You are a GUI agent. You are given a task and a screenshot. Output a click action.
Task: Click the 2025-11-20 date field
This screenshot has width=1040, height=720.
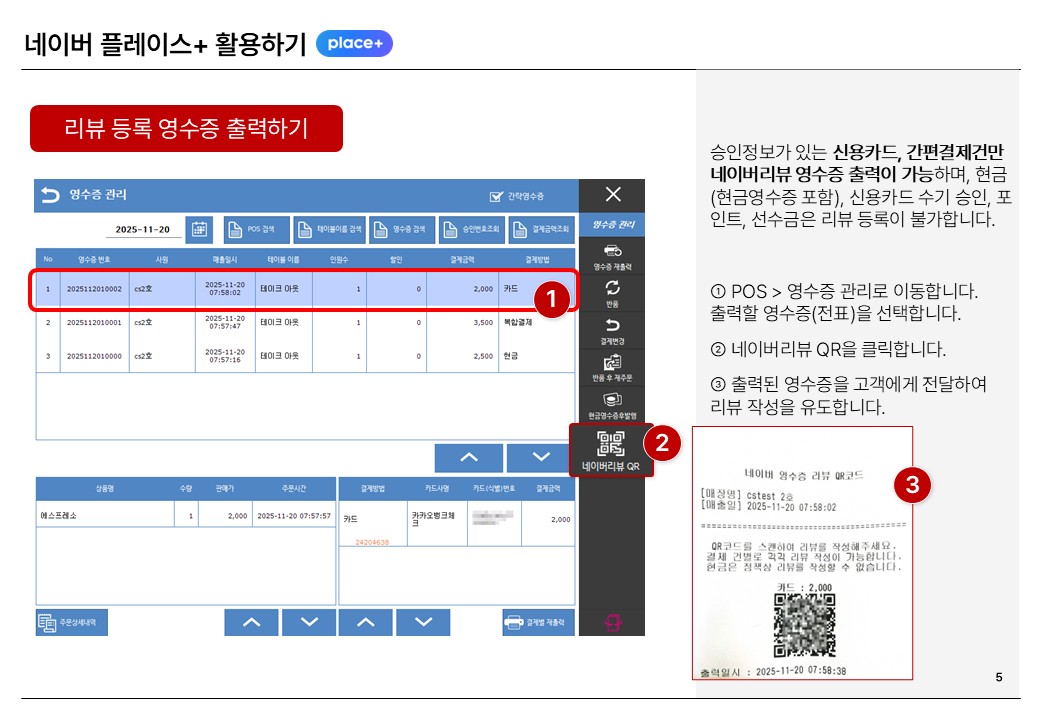coord(142,229)
